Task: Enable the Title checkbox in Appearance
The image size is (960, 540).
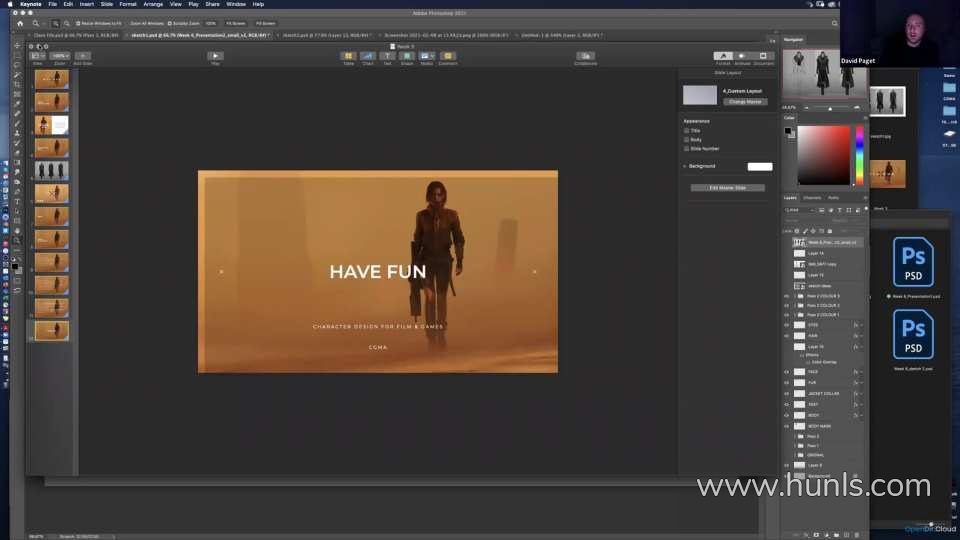Action: [686, 130]
